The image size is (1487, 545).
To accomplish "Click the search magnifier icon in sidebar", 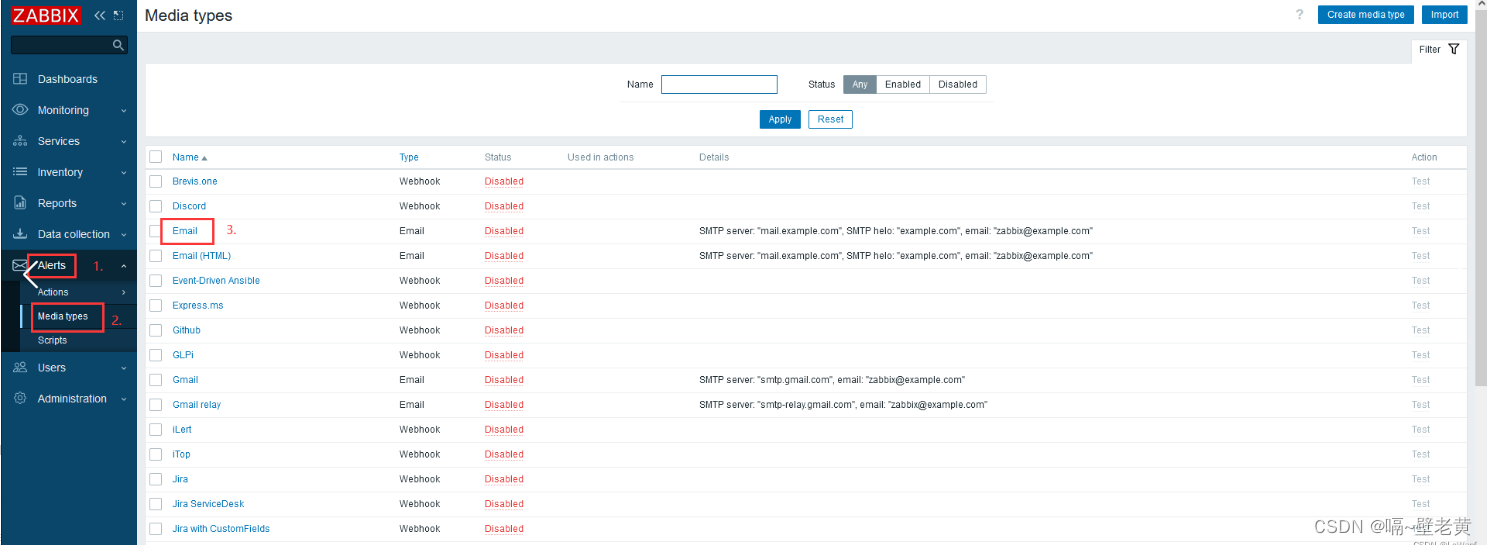I will pos(119,45).
